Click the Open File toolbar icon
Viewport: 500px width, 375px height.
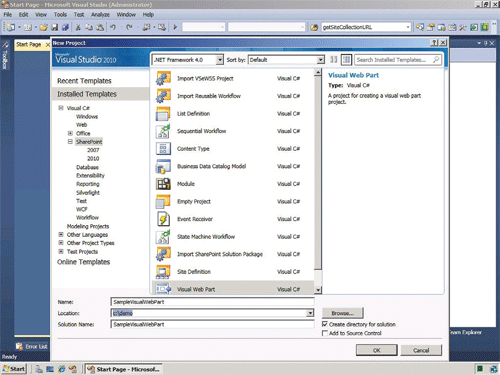pos(43,27)
